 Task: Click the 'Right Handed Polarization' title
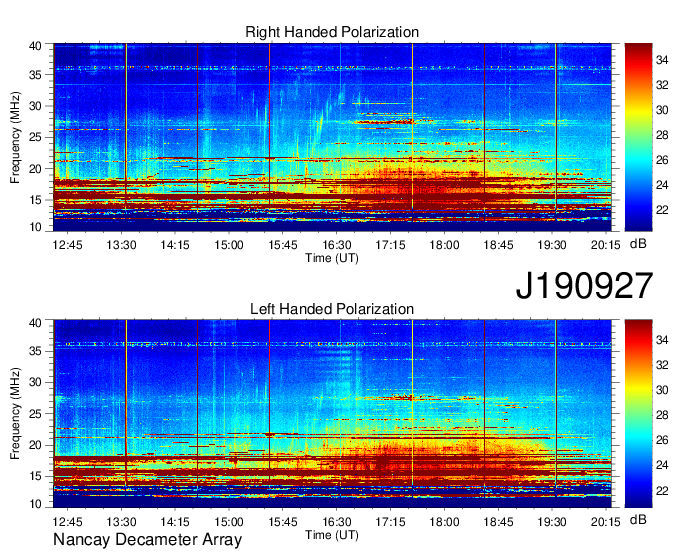(x=332, y=32)
